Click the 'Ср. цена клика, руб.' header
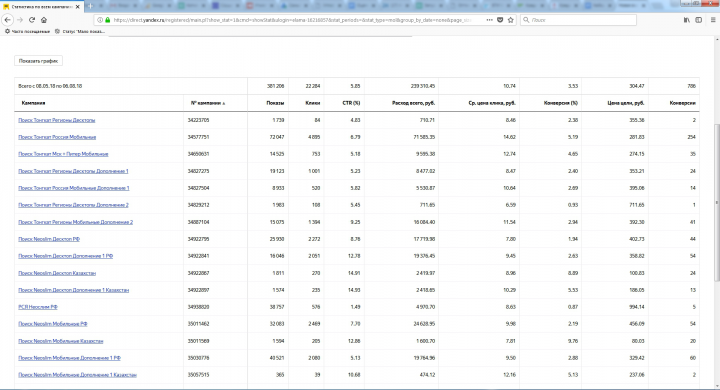720x390 pixels. click(492, 103)
